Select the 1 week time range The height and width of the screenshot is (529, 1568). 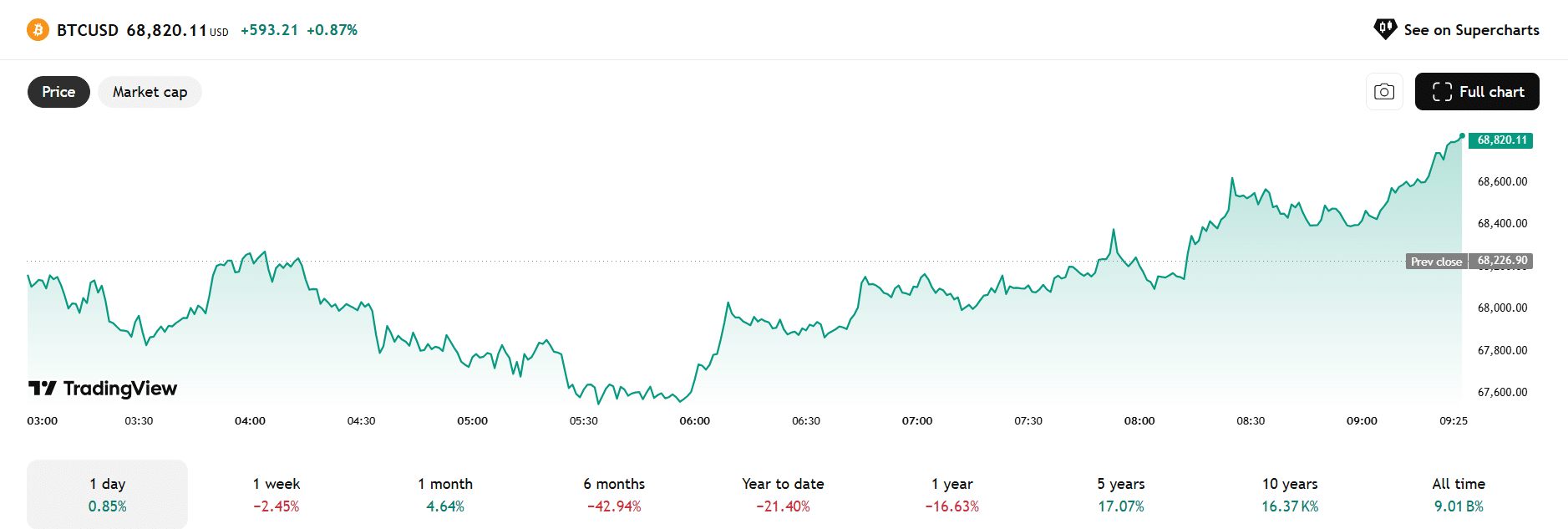click(x=277, y=494)
